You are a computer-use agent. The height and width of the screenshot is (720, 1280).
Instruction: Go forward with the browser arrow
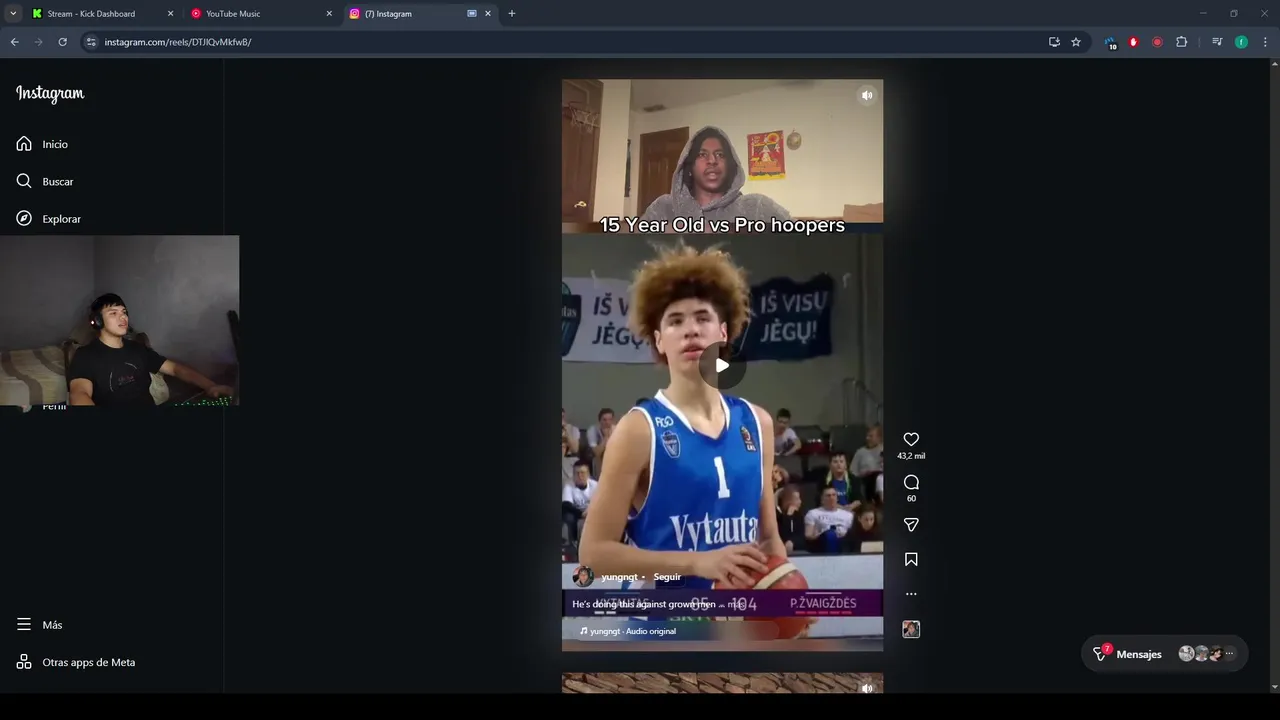click(x=38, y=42)
